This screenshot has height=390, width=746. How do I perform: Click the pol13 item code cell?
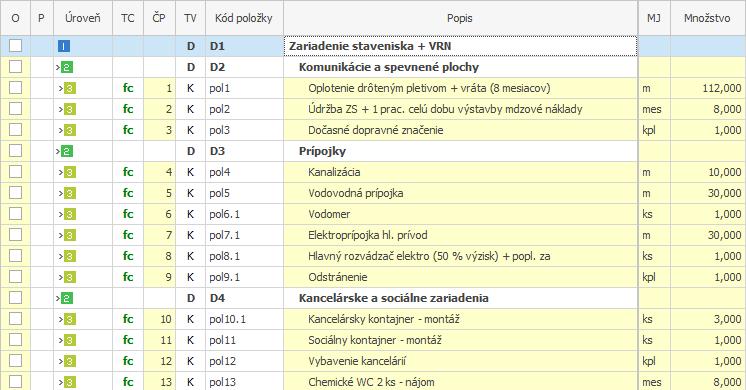245,381
